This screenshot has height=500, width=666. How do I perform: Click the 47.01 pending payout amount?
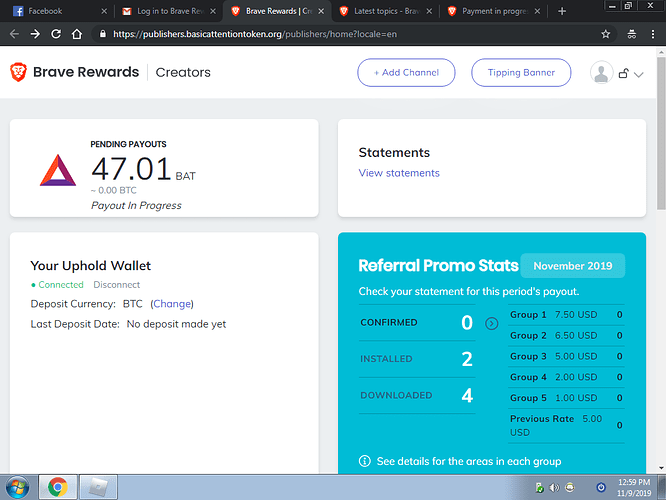tap(131, 169)
